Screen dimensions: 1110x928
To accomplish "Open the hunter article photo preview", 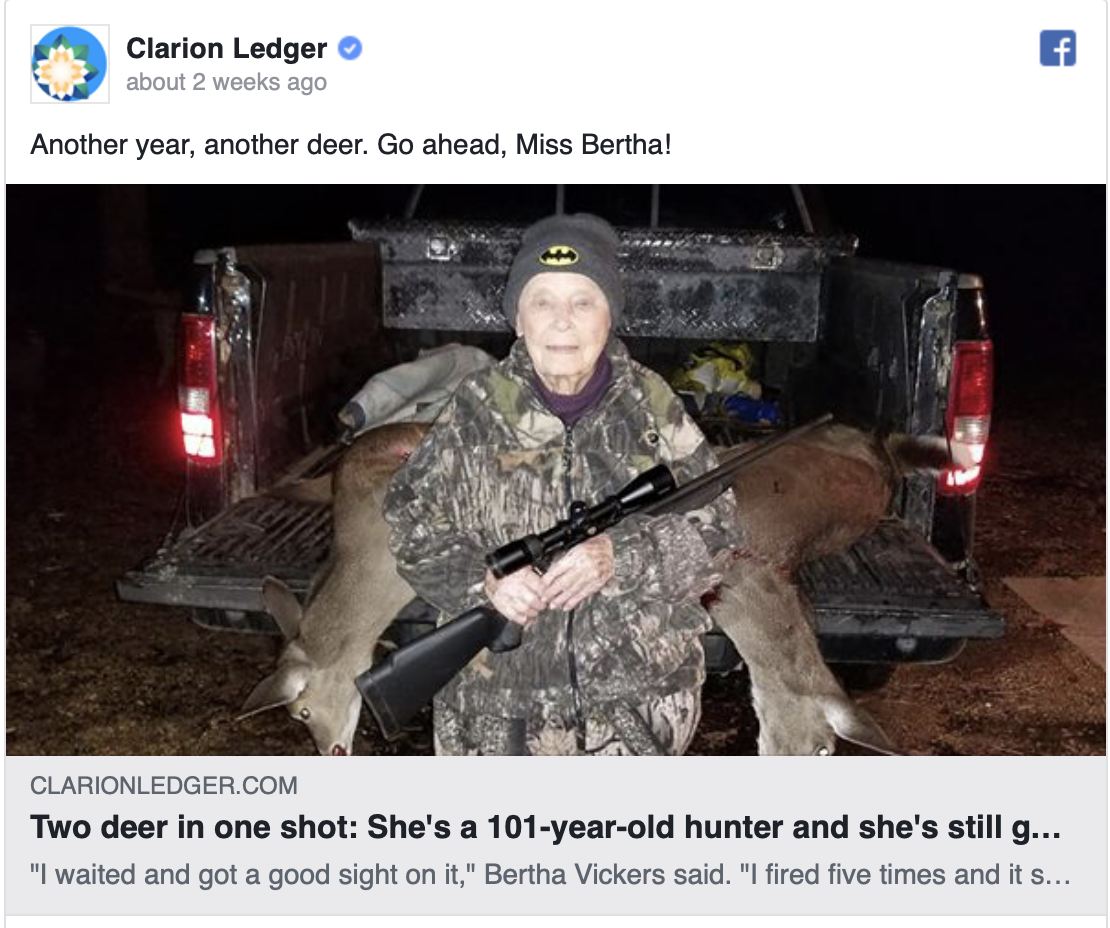I will (x=555, y=470).
